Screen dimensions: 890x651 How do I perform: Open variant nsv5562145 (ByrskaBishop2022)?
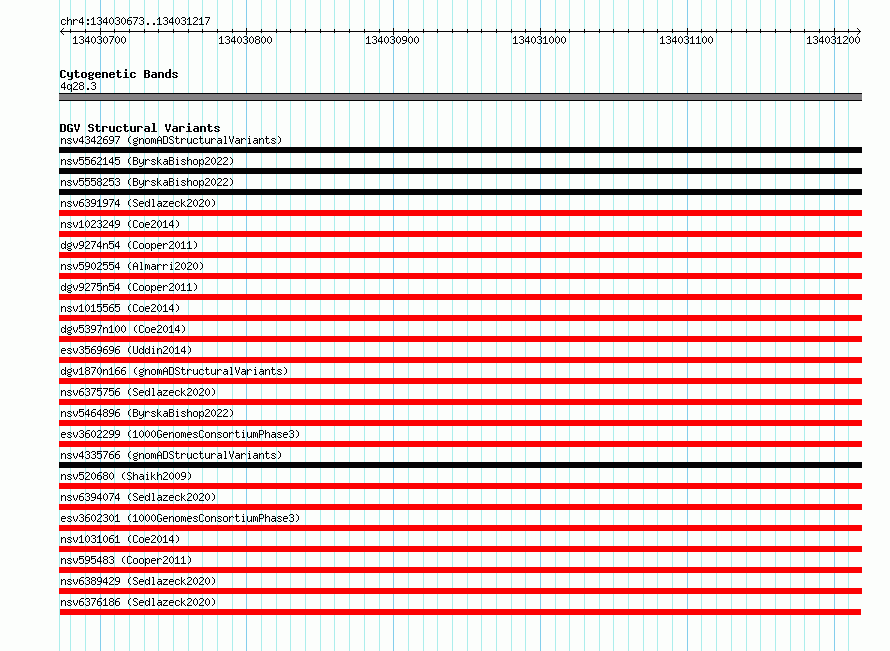[147, 161]
